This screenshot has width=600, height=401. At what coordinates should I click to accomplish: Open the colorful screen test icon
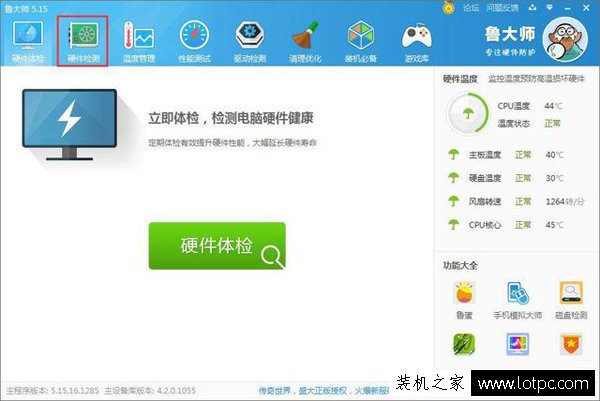pyautogui.click(x=518, y=344)
